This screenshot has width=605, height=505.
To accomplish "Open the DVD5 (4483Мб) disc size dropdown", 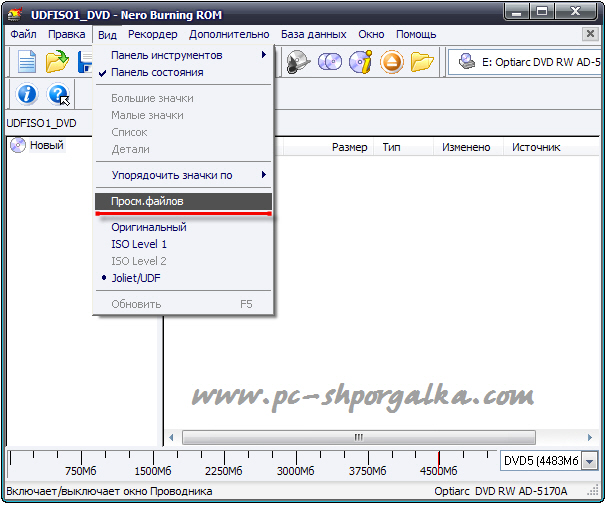I will (590, 461).
